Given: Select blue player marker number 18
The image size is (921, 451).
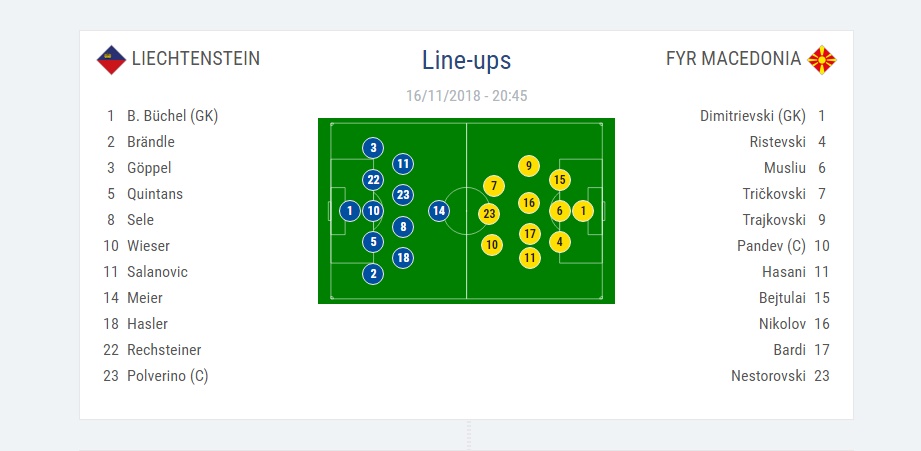Looking at the screenshot, I should pos(403,257).
